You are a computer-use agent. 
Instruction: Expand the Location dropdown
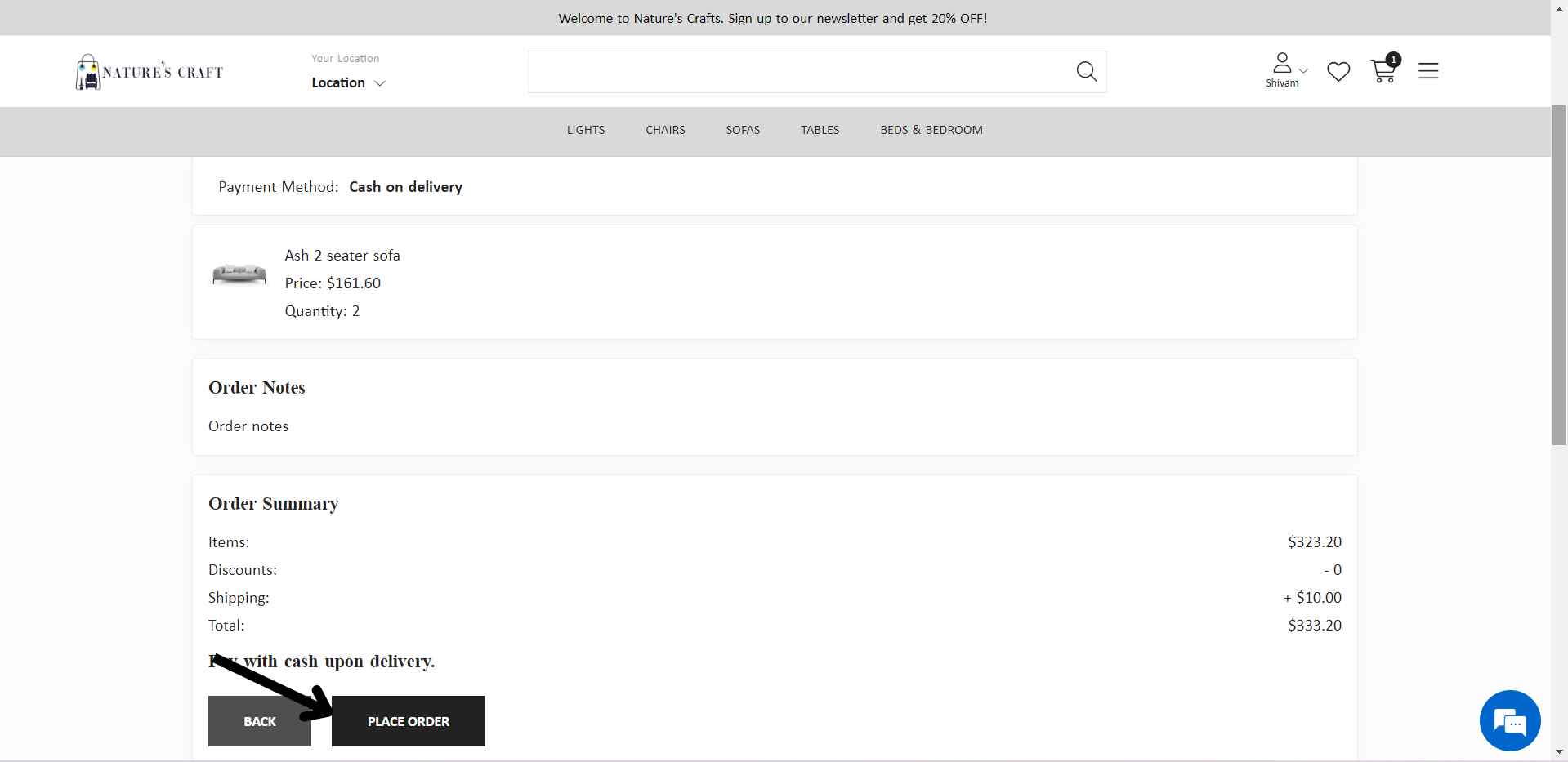point(348,82)
